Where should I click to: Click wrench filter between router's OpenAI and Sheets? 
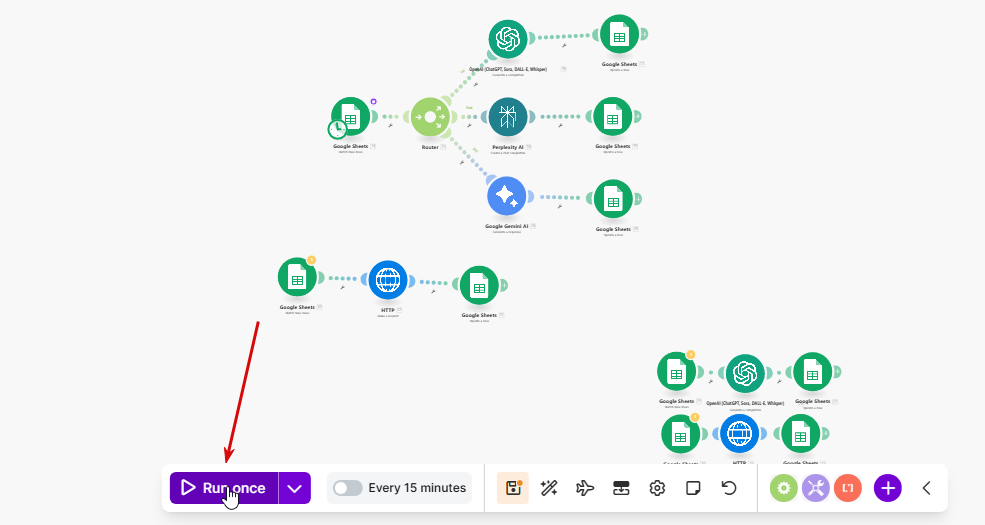564,45
